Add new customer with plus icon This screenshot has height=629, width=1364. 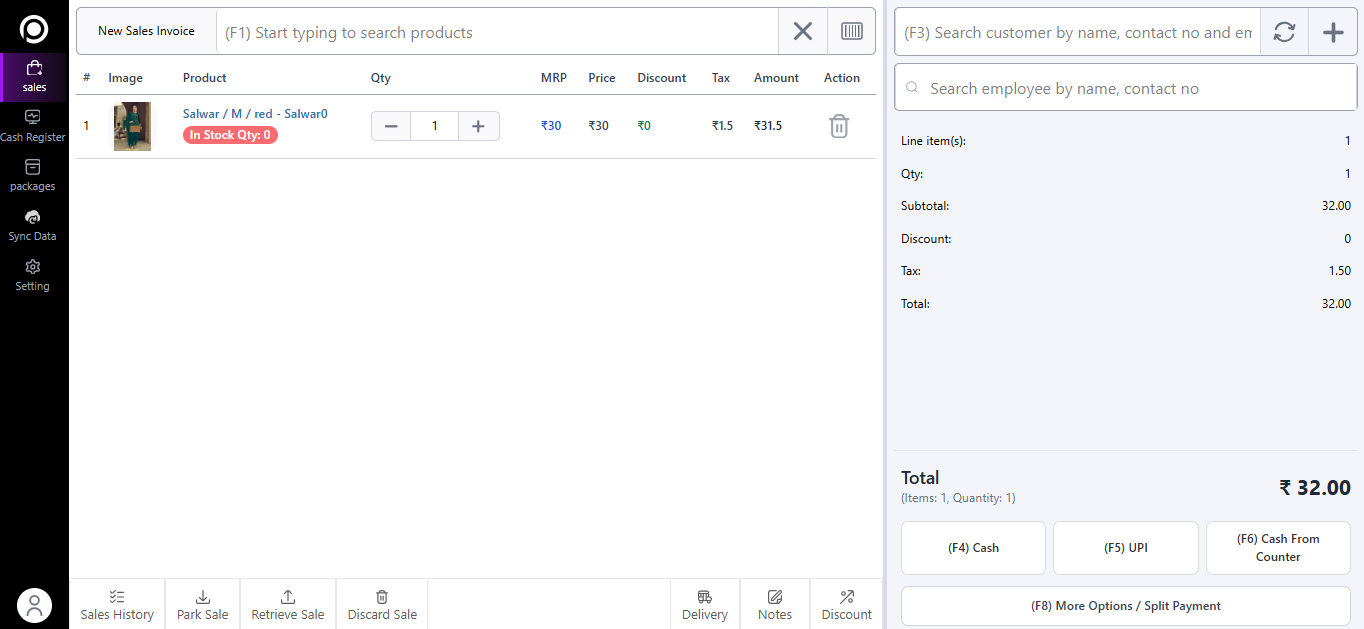1333,32
